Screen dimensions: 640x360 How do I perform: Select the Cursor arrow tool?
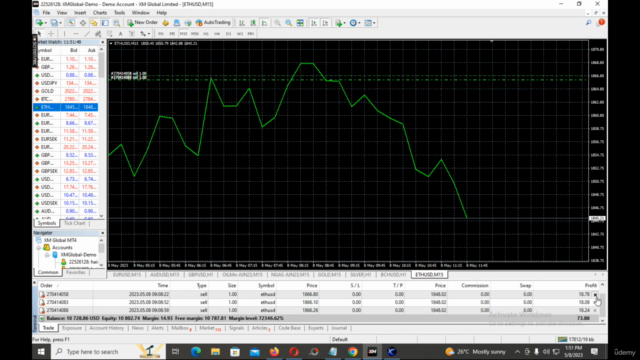click(39, 33)
